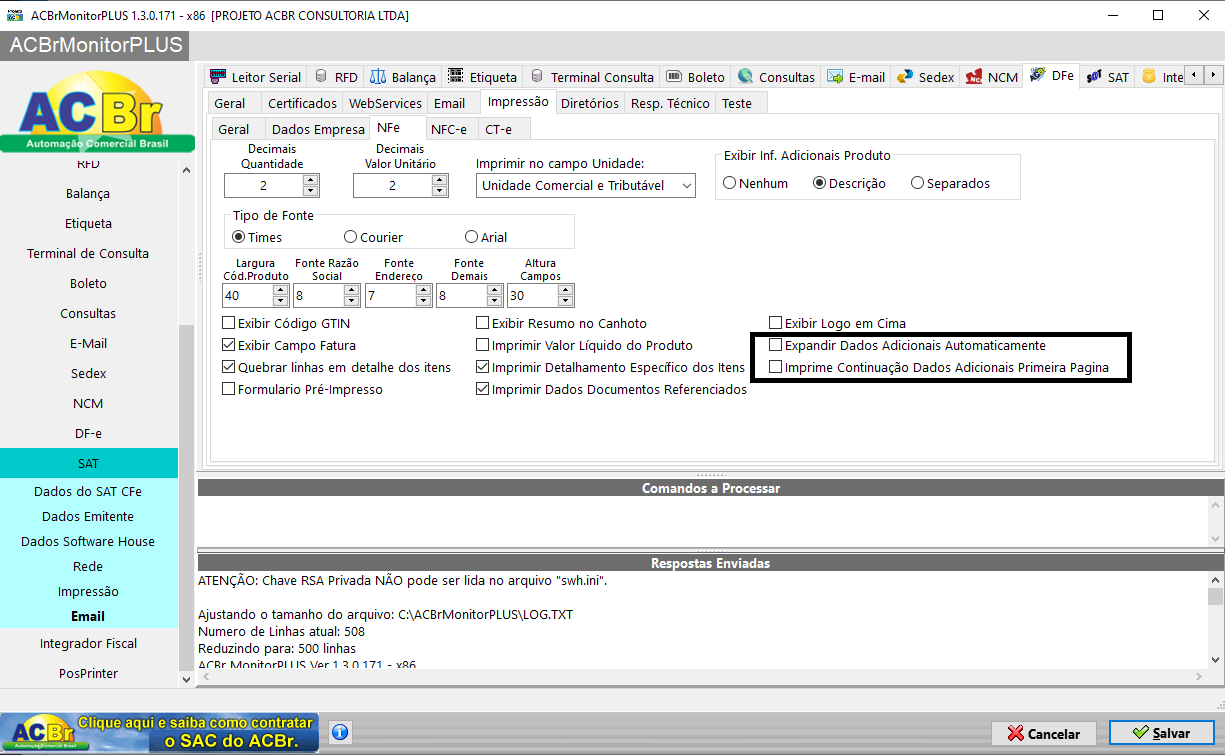
Task: Switch to NFC-e sub-tab
Action: (449, 129)
